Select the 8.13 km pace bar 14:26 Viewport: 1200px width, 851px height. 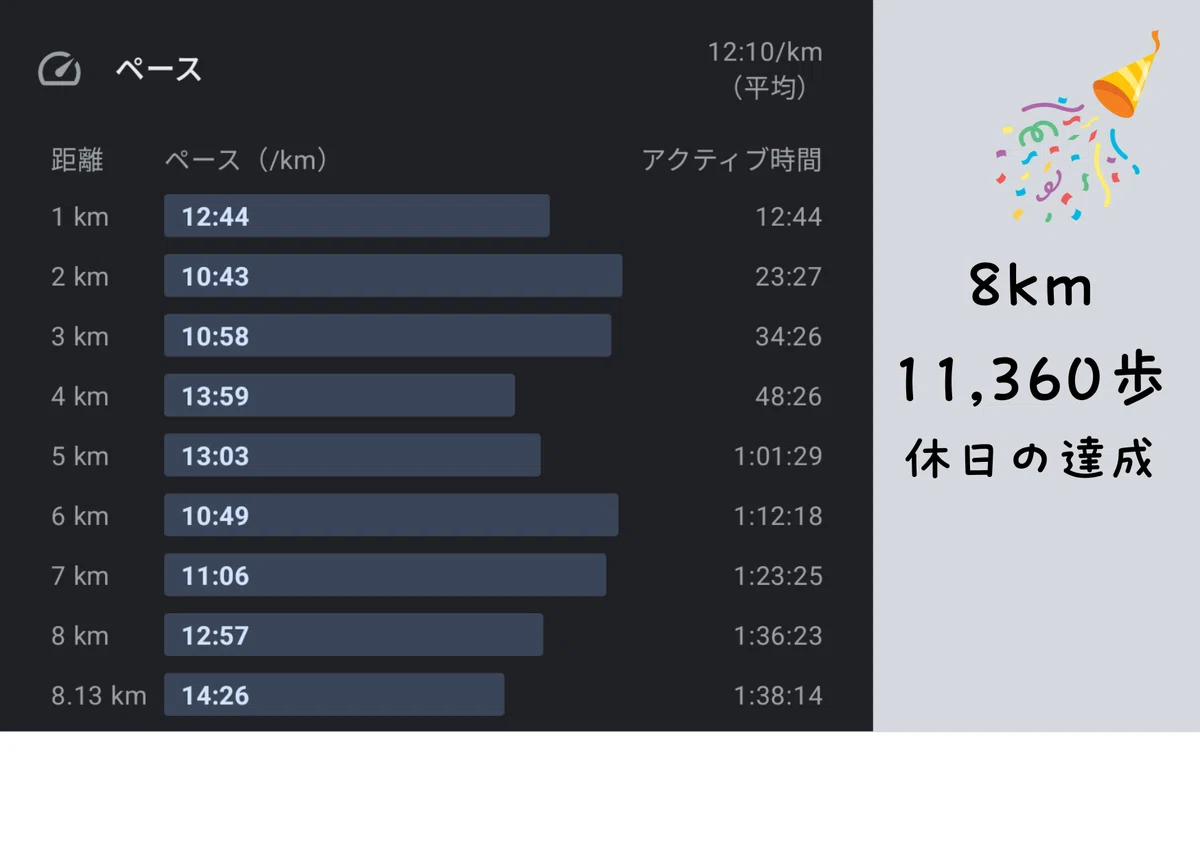point(334,695)
